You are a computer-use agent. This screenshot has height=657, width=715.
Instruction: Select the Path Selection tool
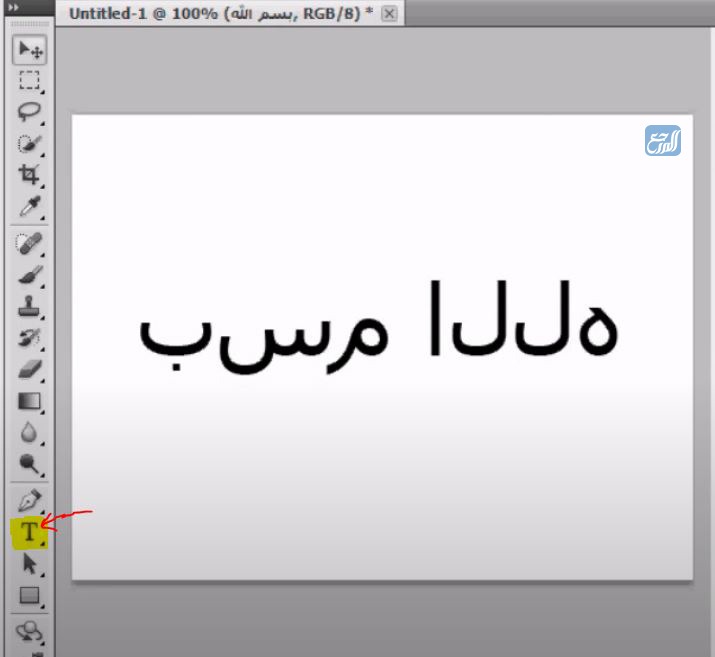[x=30, y=564]
